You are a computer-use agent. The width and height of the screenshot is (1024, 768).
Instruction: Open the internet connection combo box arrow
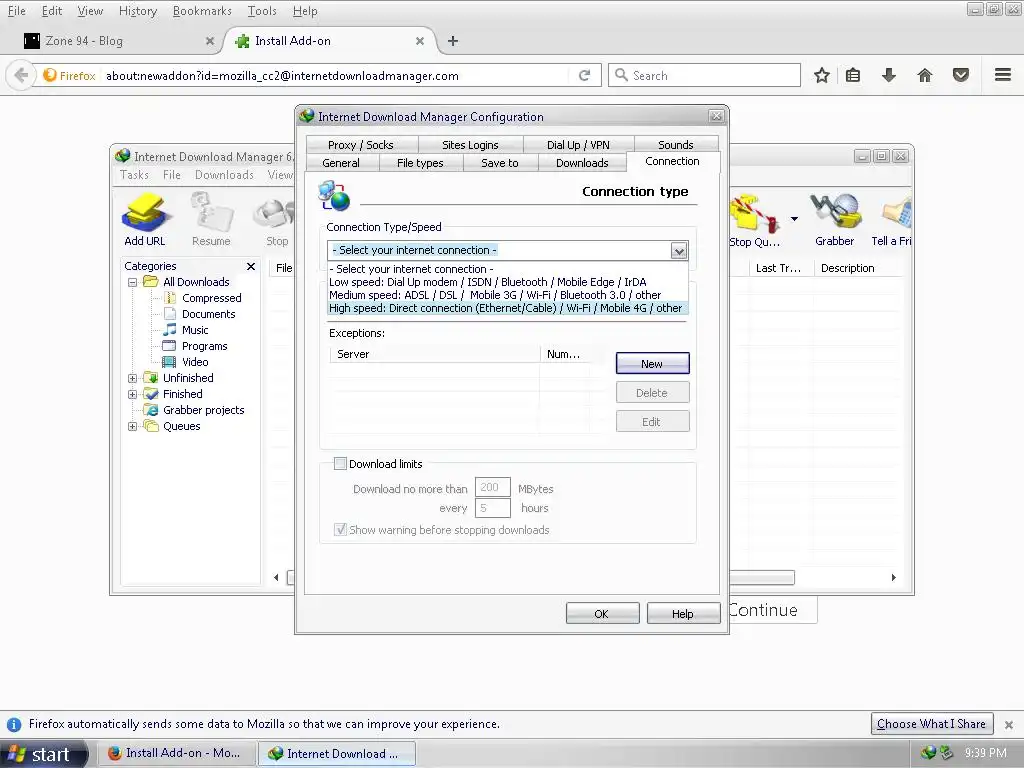(x=679, y=250)
